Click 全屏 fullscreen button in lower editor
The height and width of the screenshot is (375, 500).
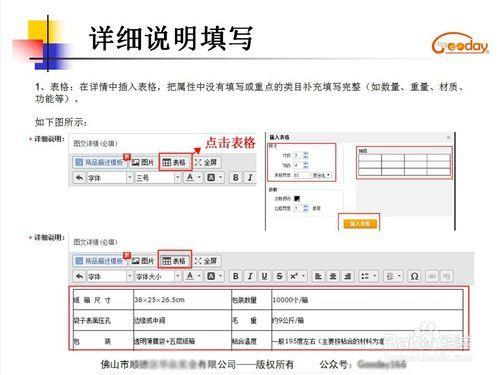click(206, 260)
